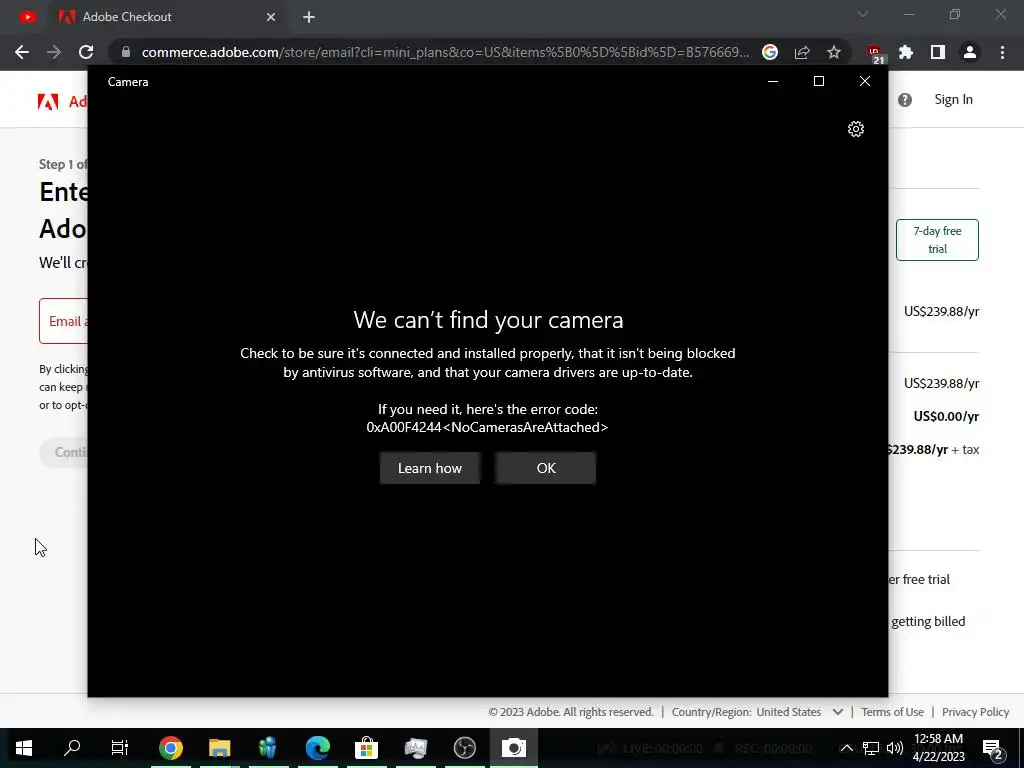
Task: Open Chrome profile icon
Action: point(970,52)
